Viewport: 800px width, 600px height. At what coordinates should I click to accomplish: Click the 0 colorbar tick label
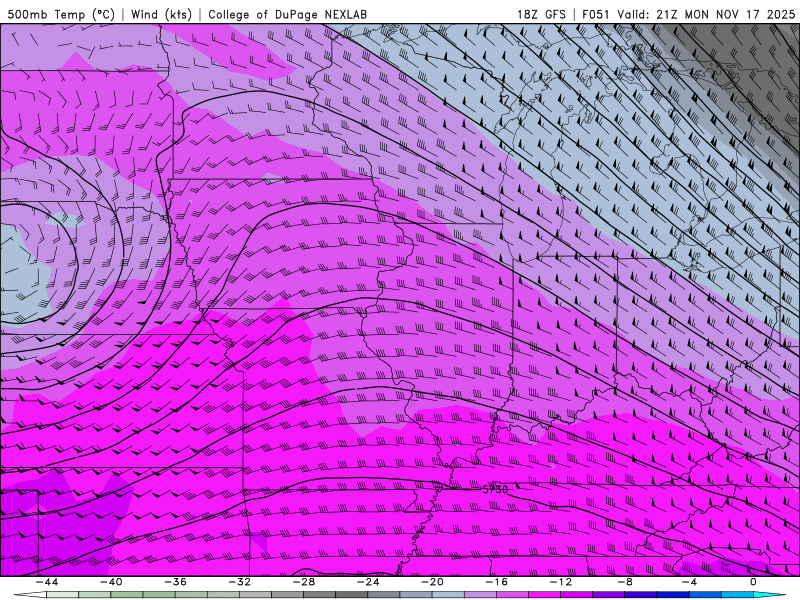coord(754,582)
